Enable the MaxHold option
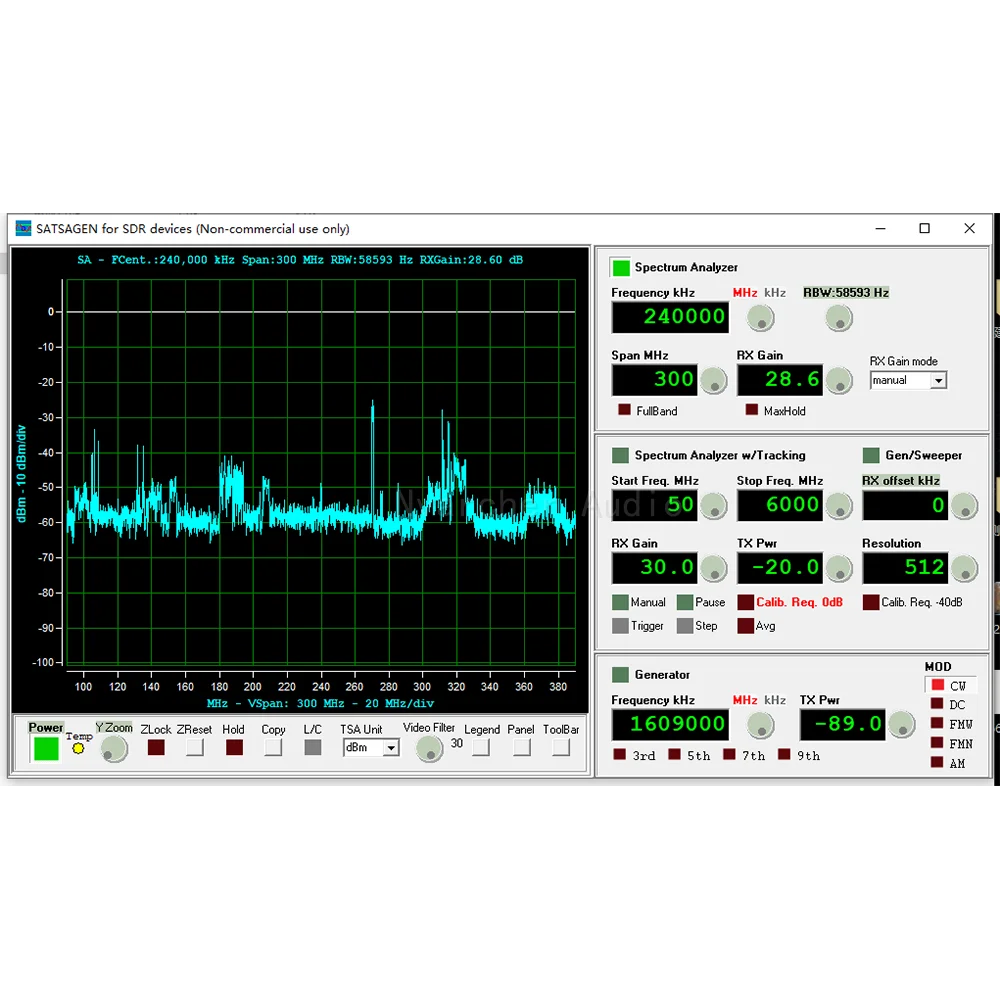 pyautogui.click(x=752, y=409)
